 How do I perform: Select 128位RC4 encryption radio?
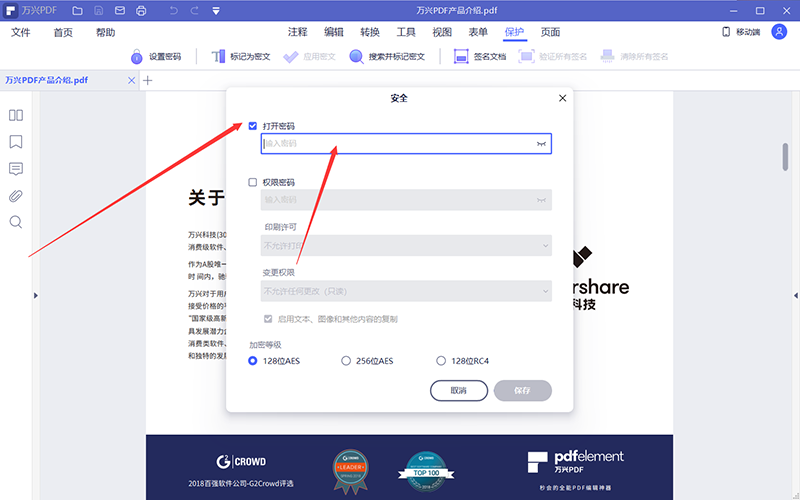(x=441, y=361)
